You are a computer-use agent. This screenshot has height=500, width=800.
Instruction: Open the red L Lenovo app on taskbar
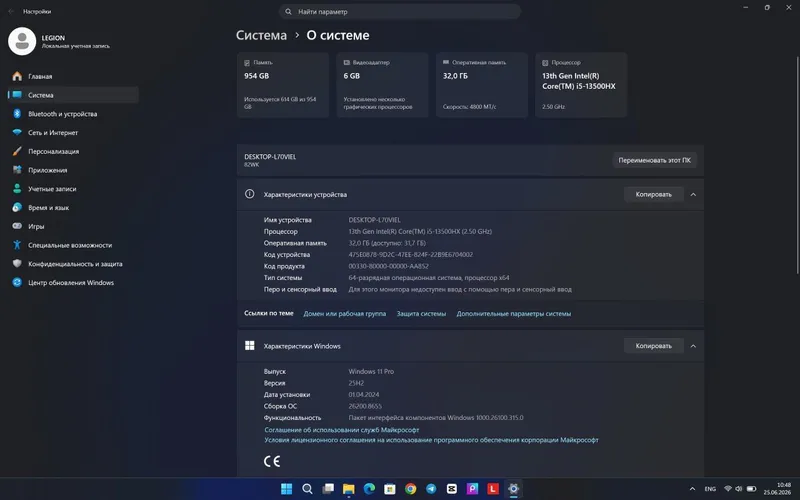(493, 489)
